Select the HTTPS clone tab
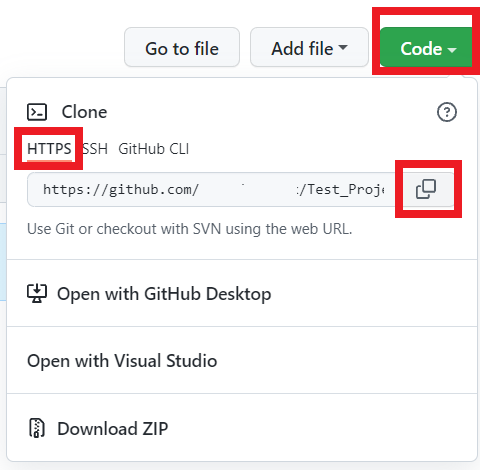Viewport: 480px width, 470px height. pos(49,149)
